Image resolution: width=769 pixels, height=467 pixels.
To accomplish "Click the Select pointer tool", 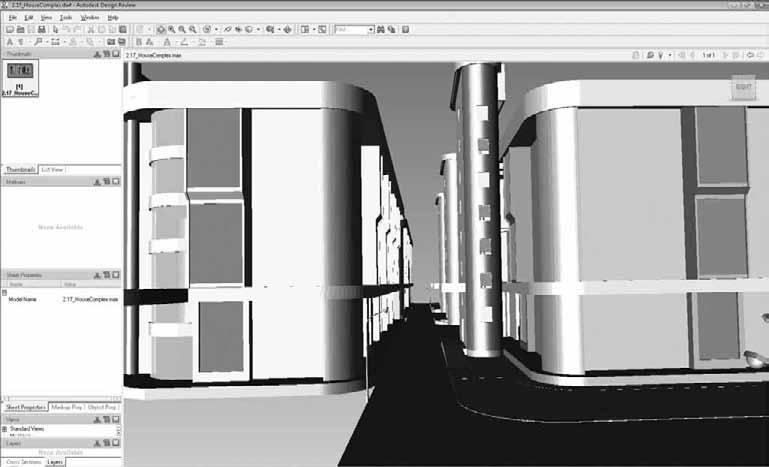I will [x=55, y=29].
